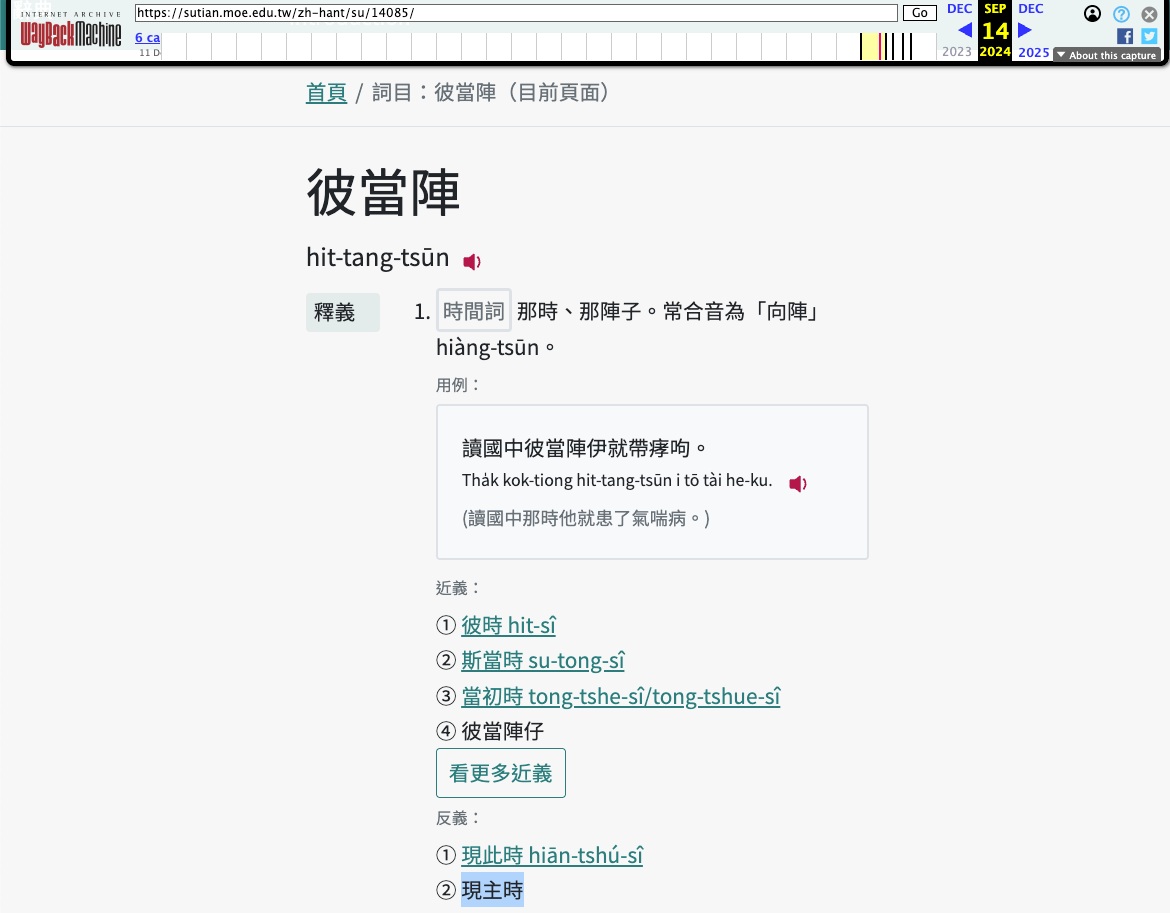Open the 首頁 homepage link
This screenshot has width=1170, height=913.
coord(326,92)
